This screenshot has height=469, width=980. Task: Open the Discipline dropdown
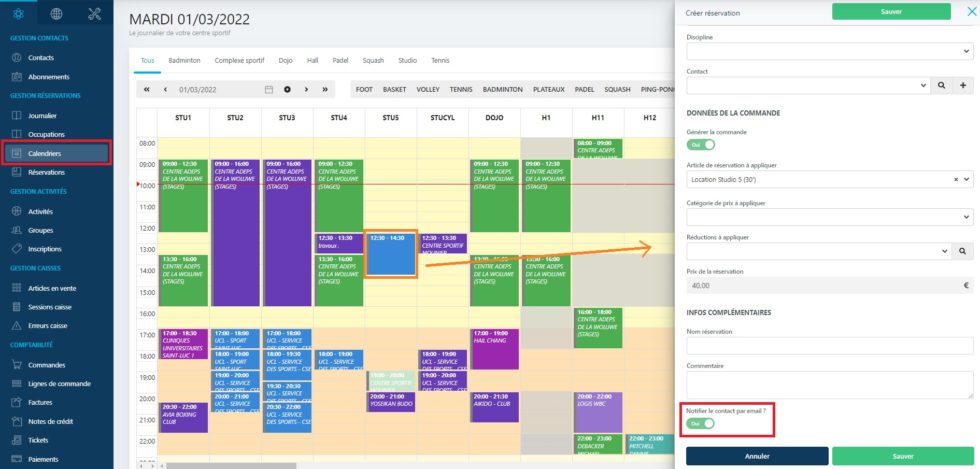point(829,52)
